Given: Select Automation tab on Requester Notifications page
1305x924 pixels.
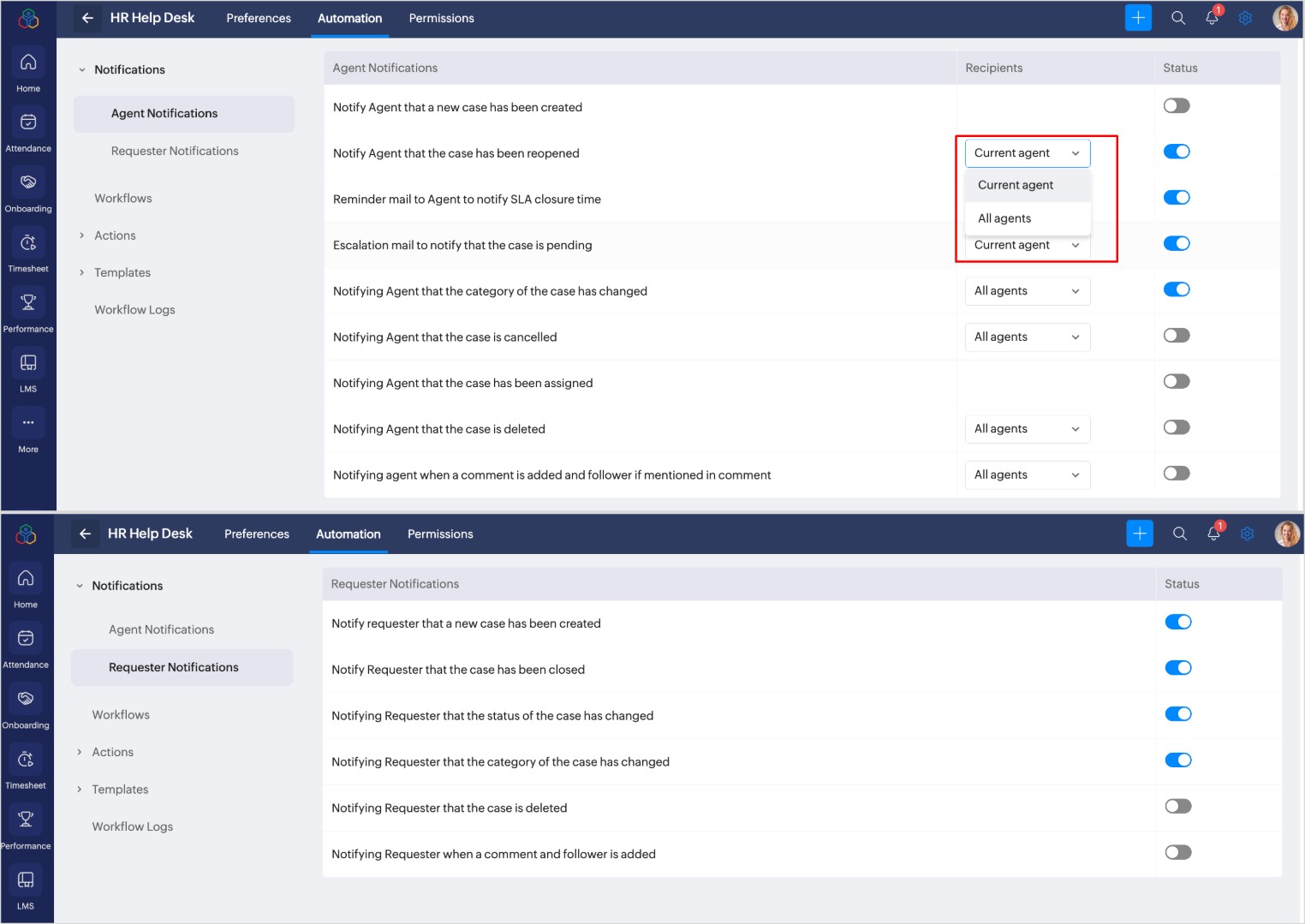Looking at the screenshot, I should point(349,534).
